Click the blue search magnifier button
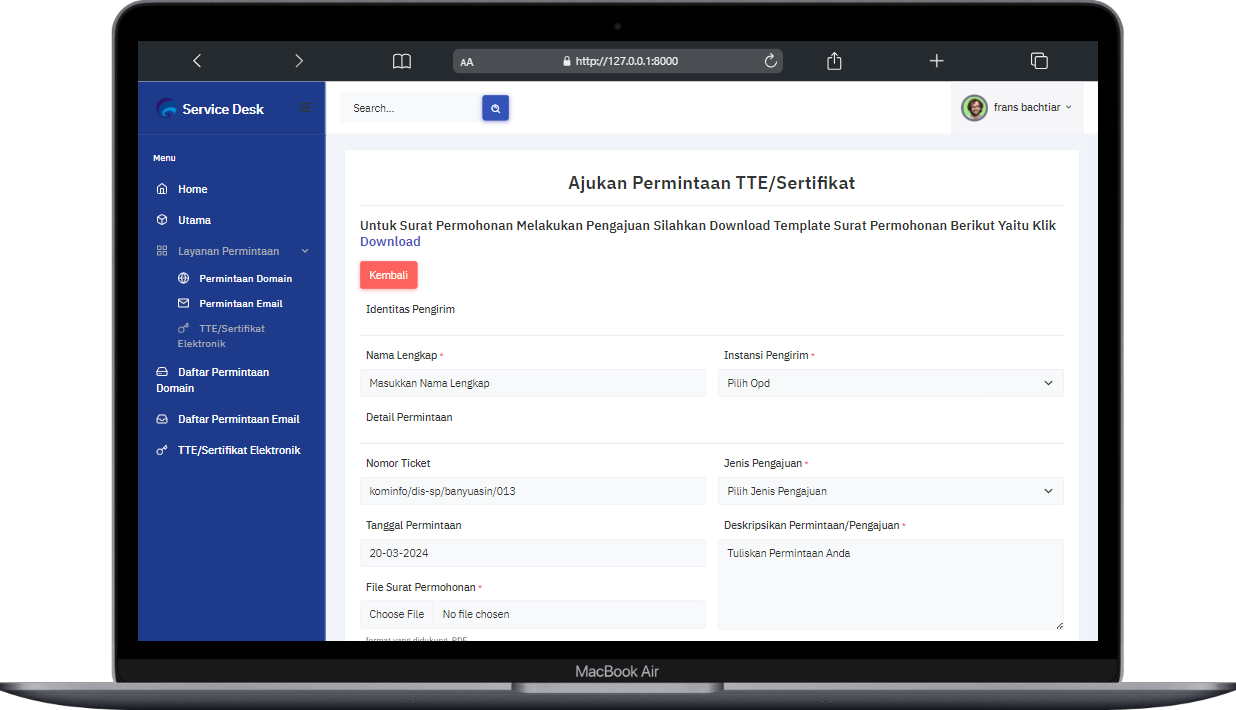Image resolution: width=1236 pixels, height=710 pixels. pyautogui.click(x=496, y=108)
